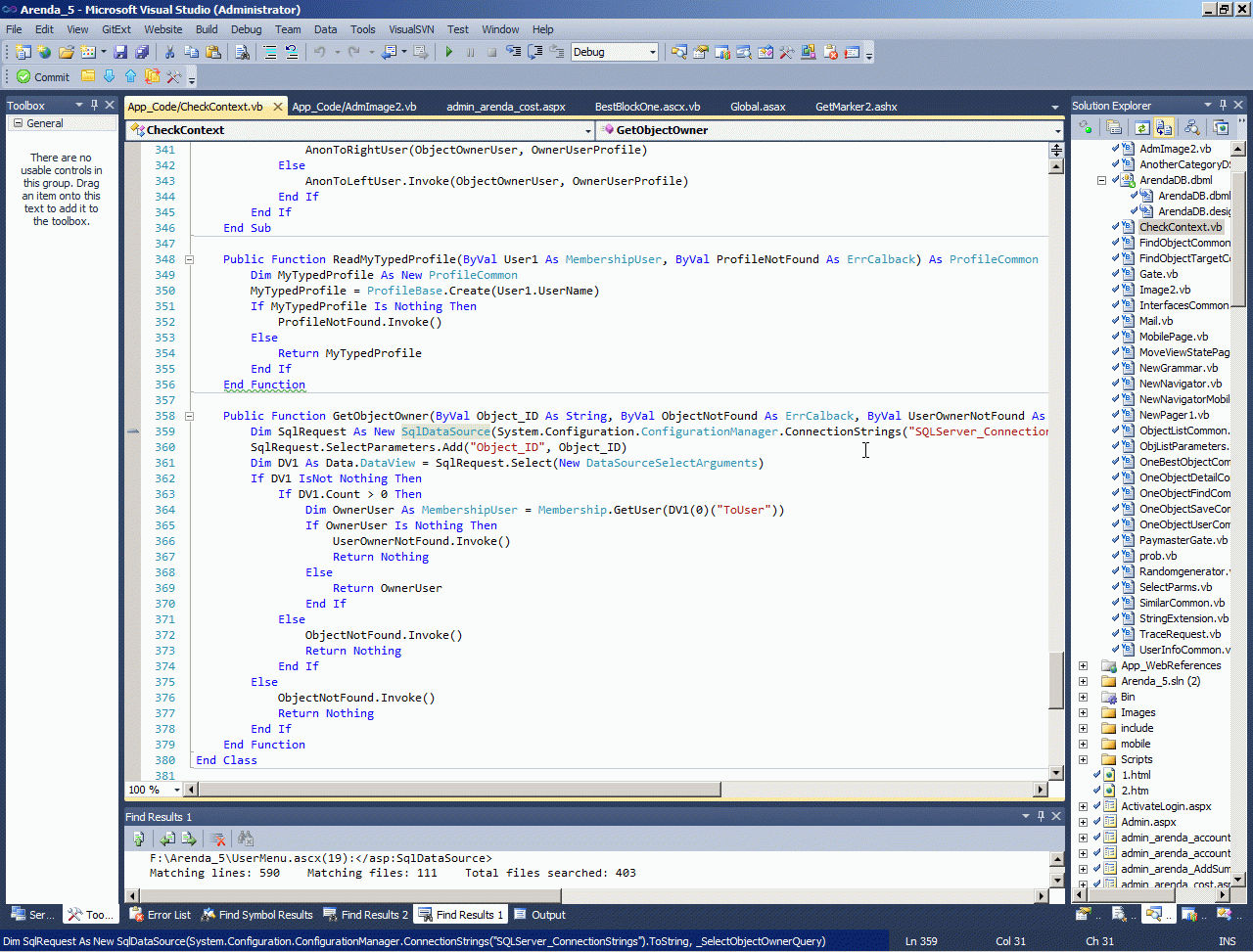Click the Git settings tools icon

173,76
